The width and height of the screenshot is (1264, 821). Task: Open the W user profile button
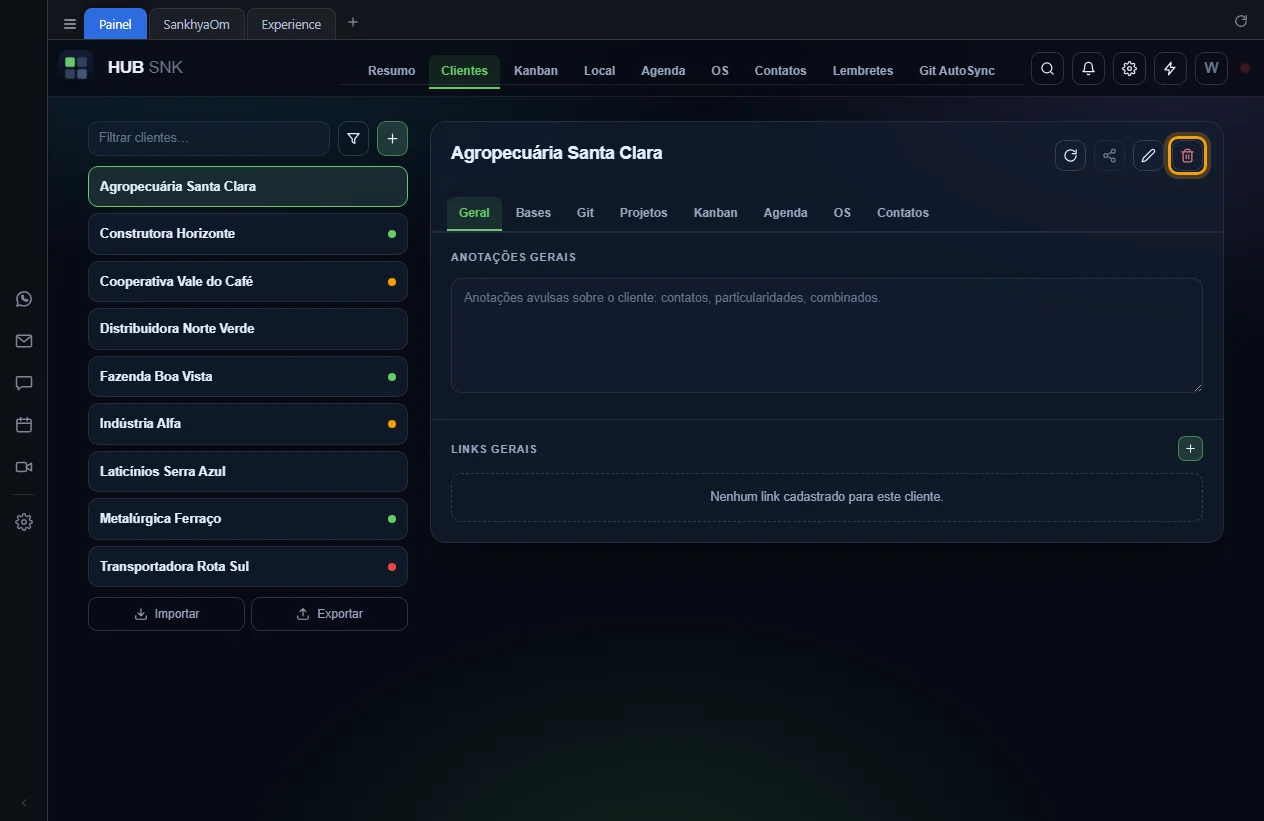click(1211, 69)
